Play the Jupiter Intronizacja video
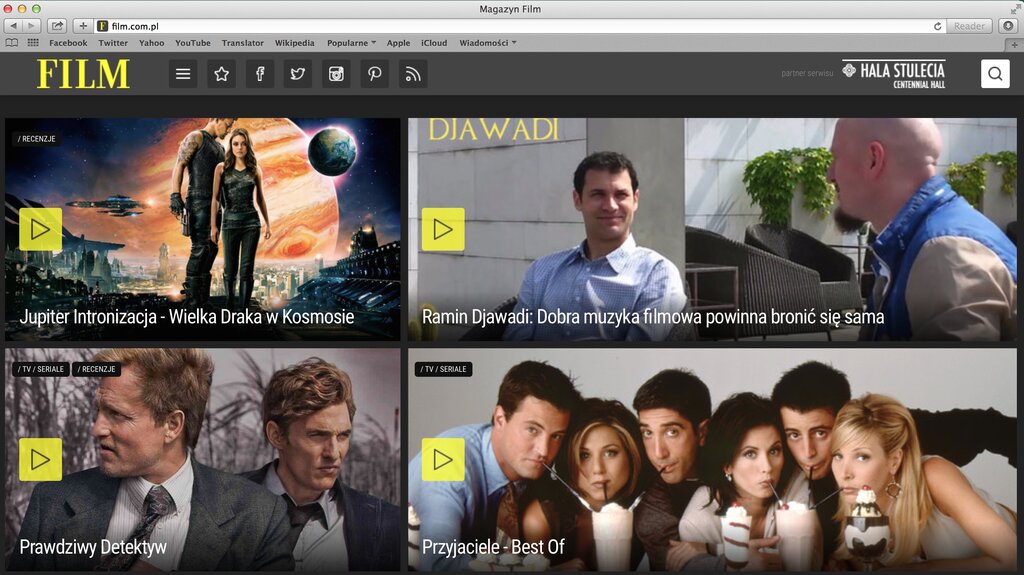 (x=40, y=229)
